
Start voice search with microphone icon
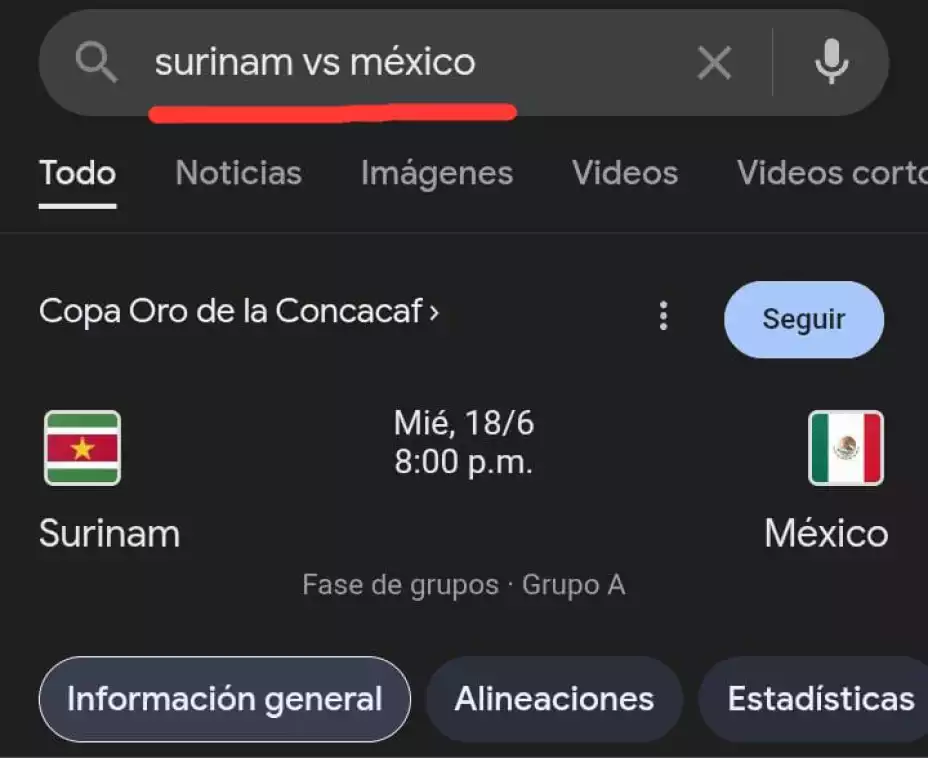831,64
